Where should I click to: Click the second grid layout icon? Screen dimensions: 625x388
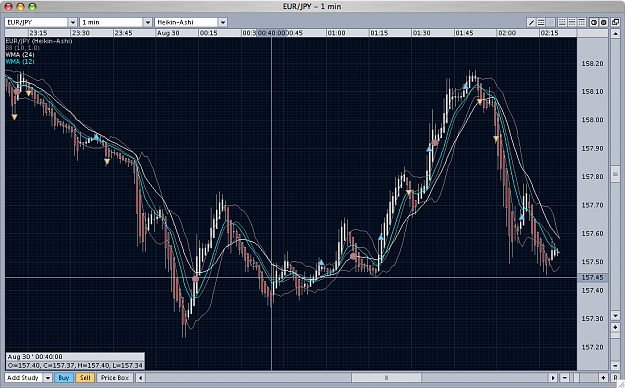(572, 22)
